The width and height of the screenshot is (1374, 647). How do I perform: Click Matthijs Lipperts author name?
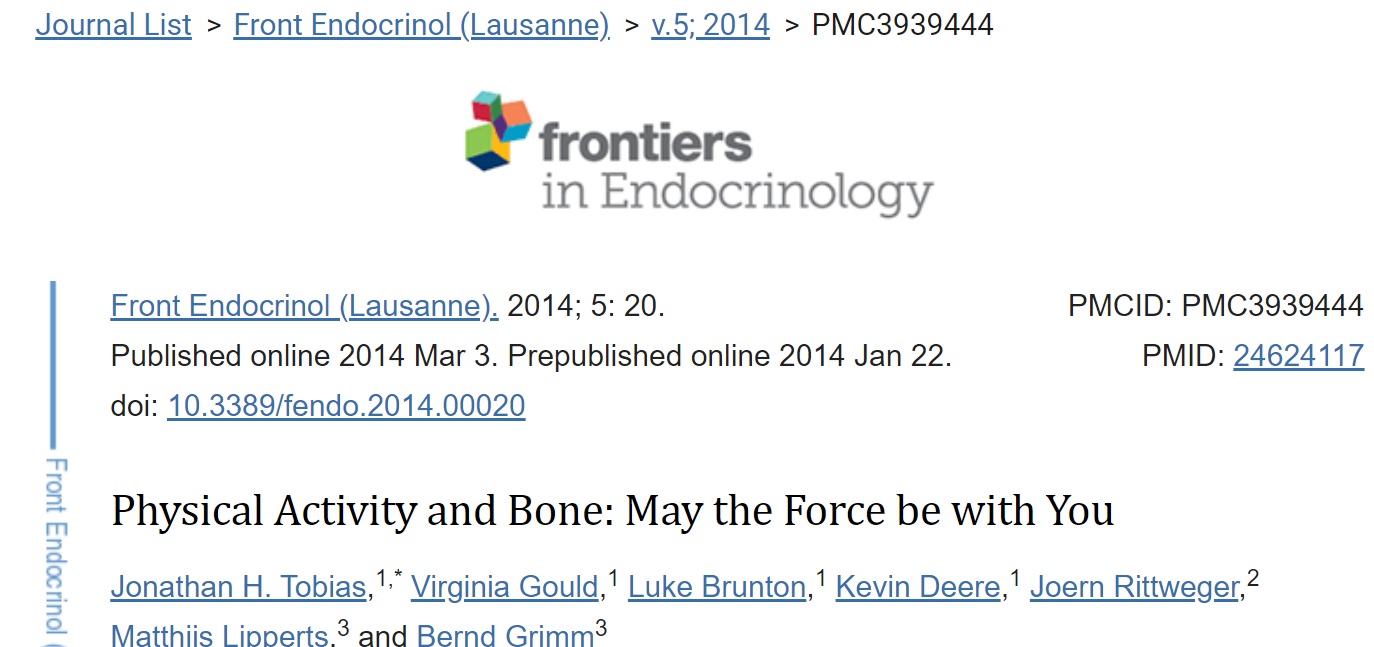219,636
